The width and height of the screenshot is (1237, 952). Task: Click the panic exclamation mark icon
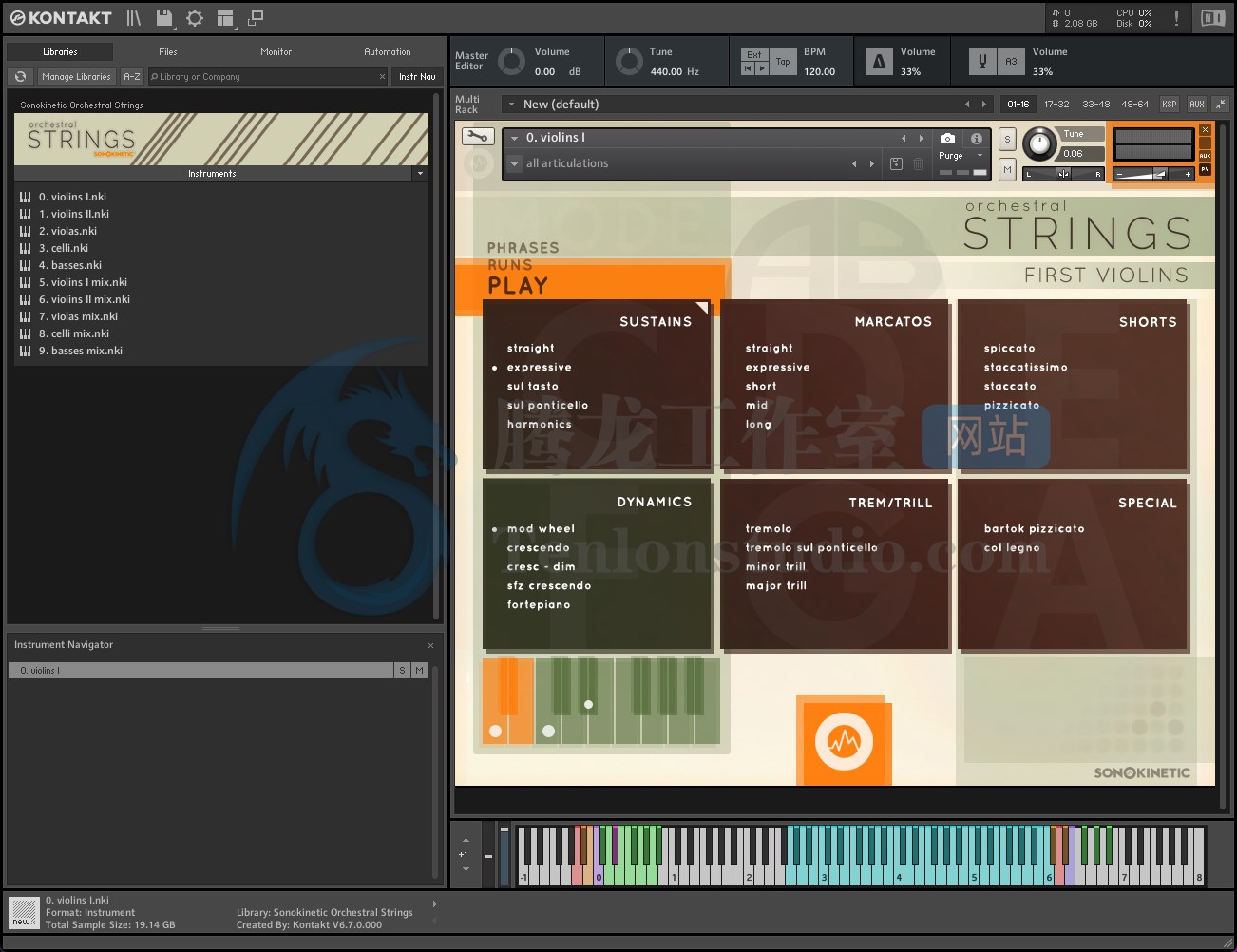tap(1176, 18)
